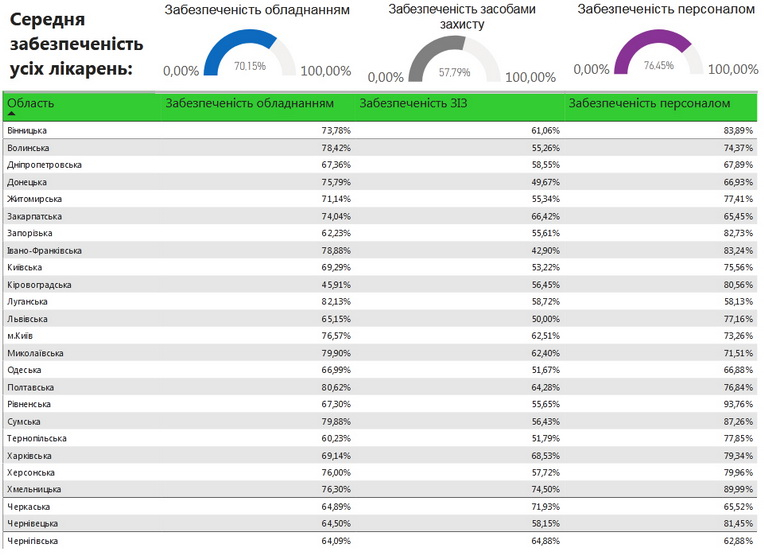Click the 57,79% protective gear gauge value
The height and width of the screenshot is (560, 764).
click(x=455, y=73)
